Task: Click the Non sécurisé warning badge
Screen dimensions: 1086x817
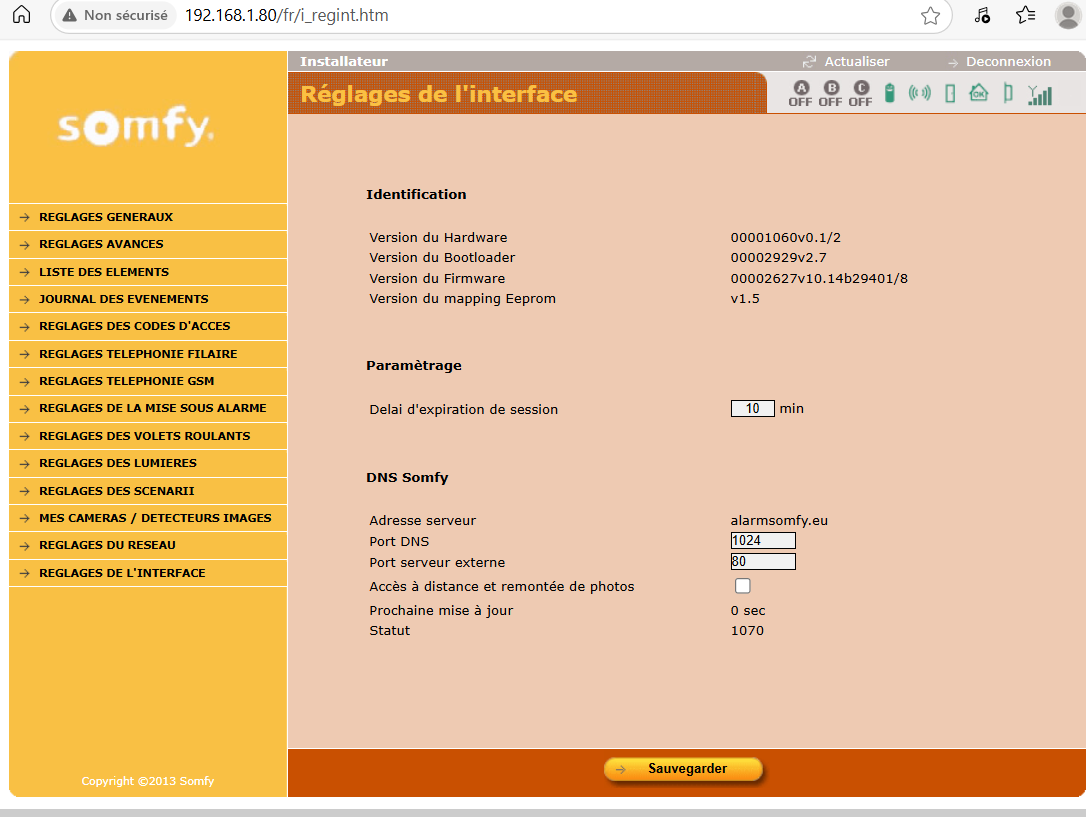Action: (115, 15)
